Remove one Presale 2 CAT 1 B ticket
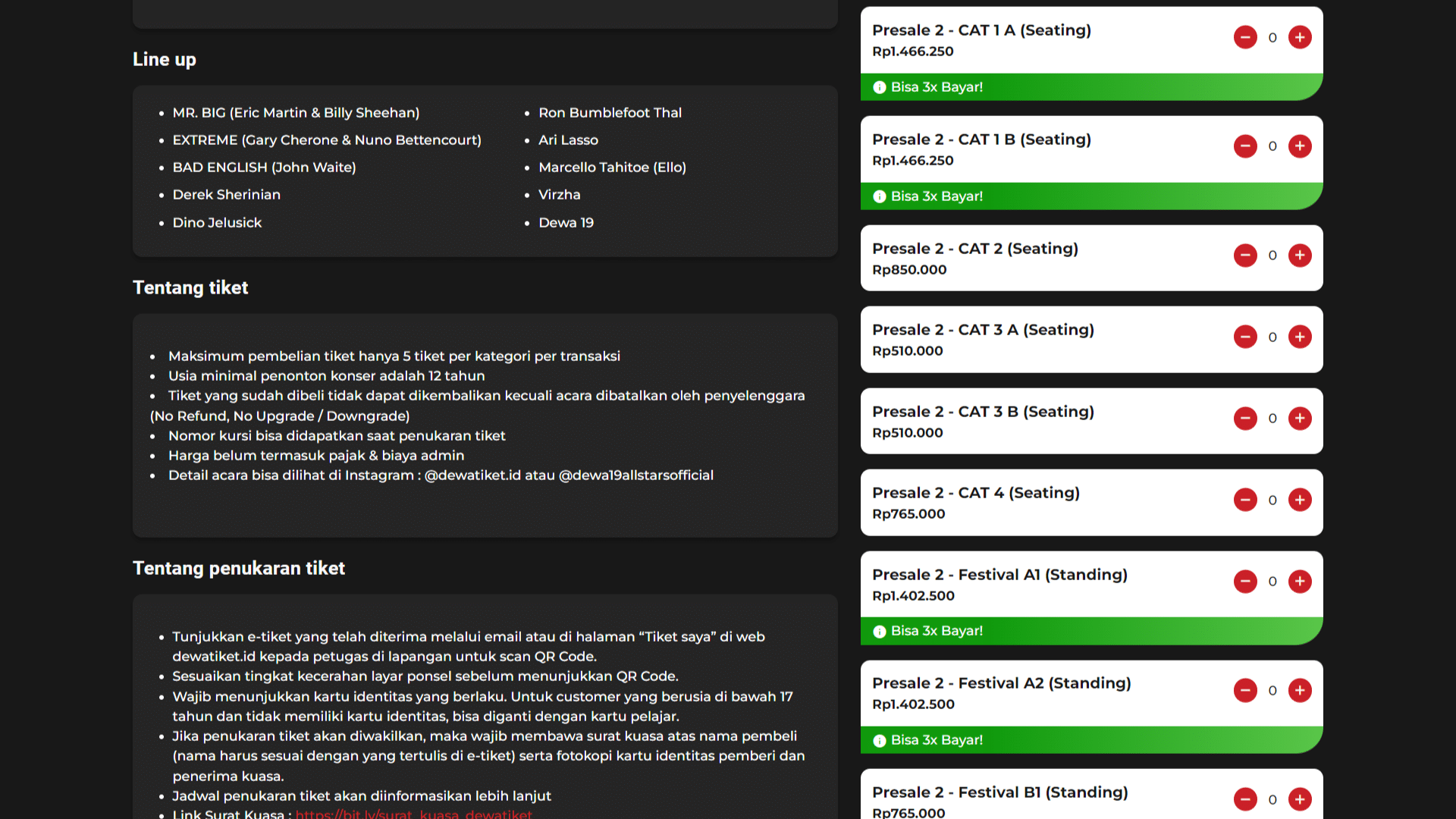This screenshot has width=1456, height=819. point(1245,146)
